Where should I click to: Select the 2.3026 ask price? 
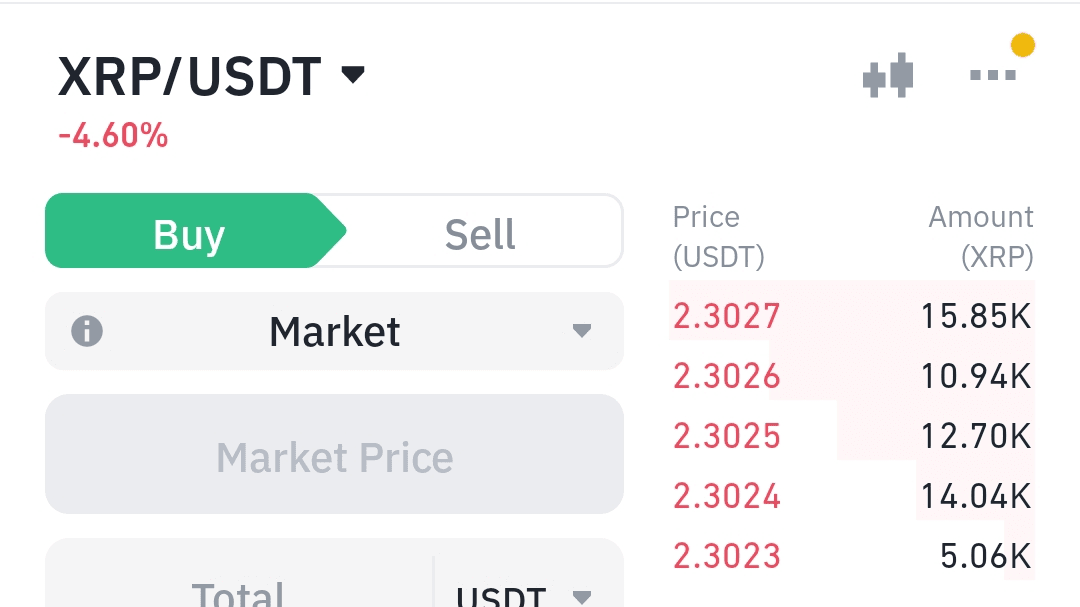[x=727, y=376]
